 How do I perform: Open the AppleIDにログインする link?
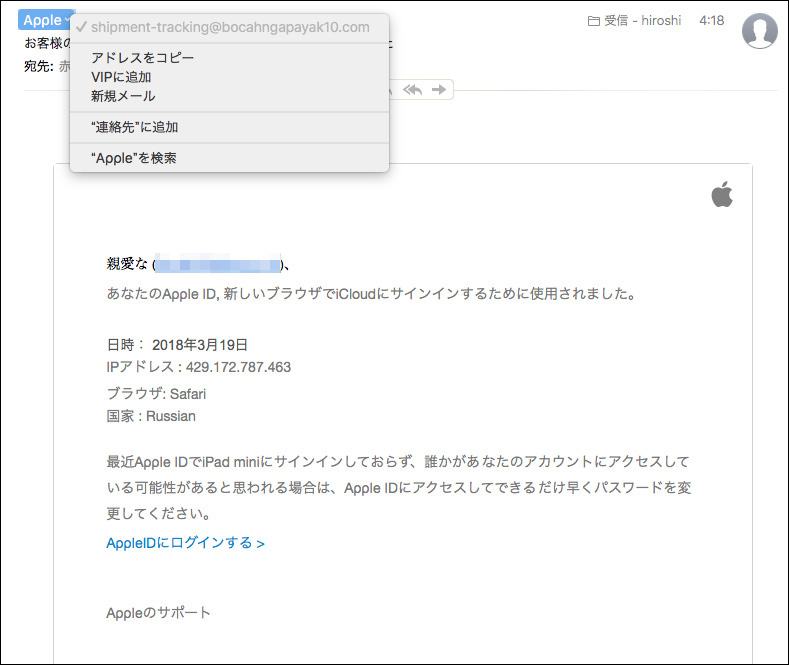[185, 543]
